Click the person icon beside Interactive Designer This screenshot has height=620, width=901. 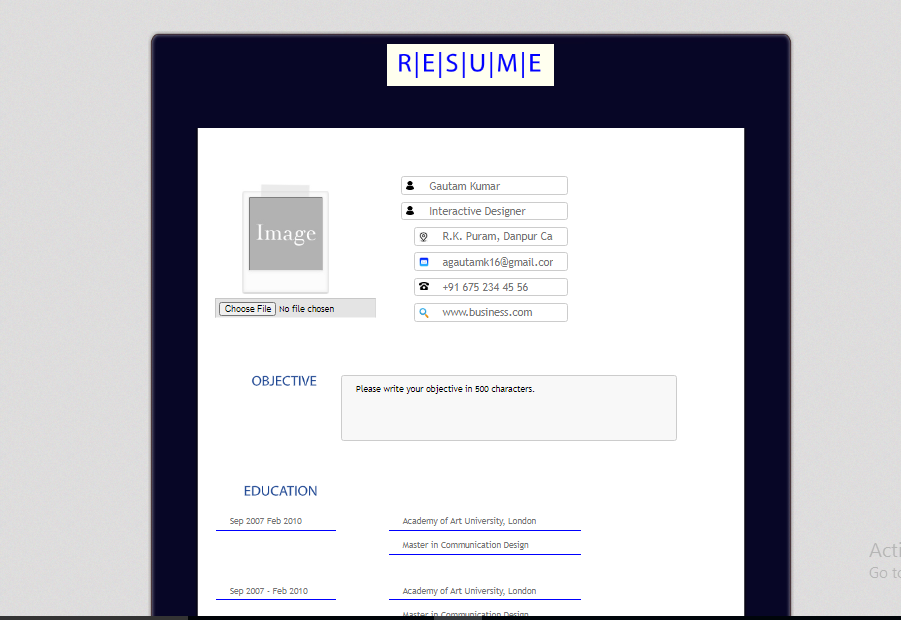click(410, 211)
